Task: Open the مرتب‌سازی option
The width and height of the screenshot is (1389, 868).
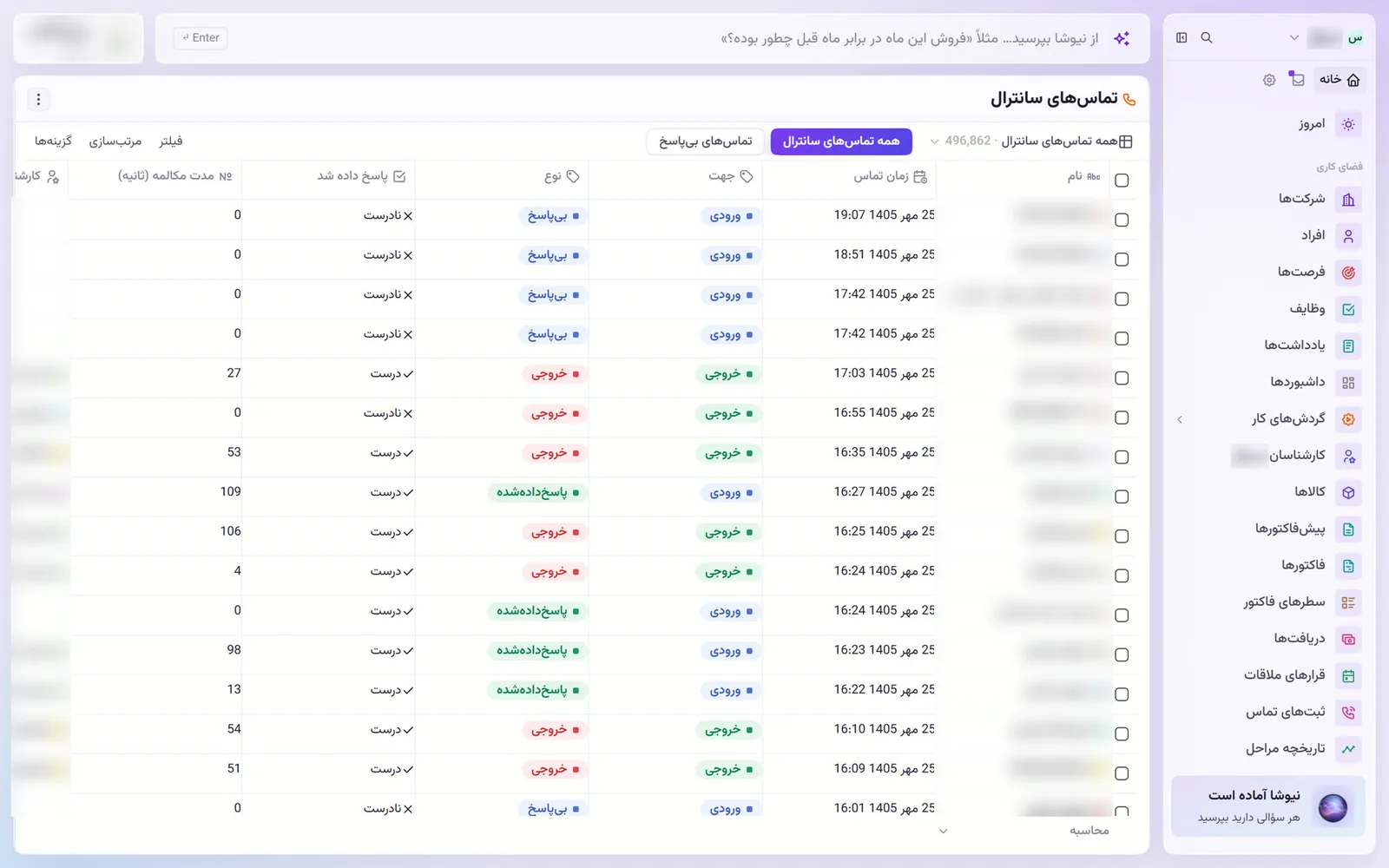Action: click(x=115, y=141)
